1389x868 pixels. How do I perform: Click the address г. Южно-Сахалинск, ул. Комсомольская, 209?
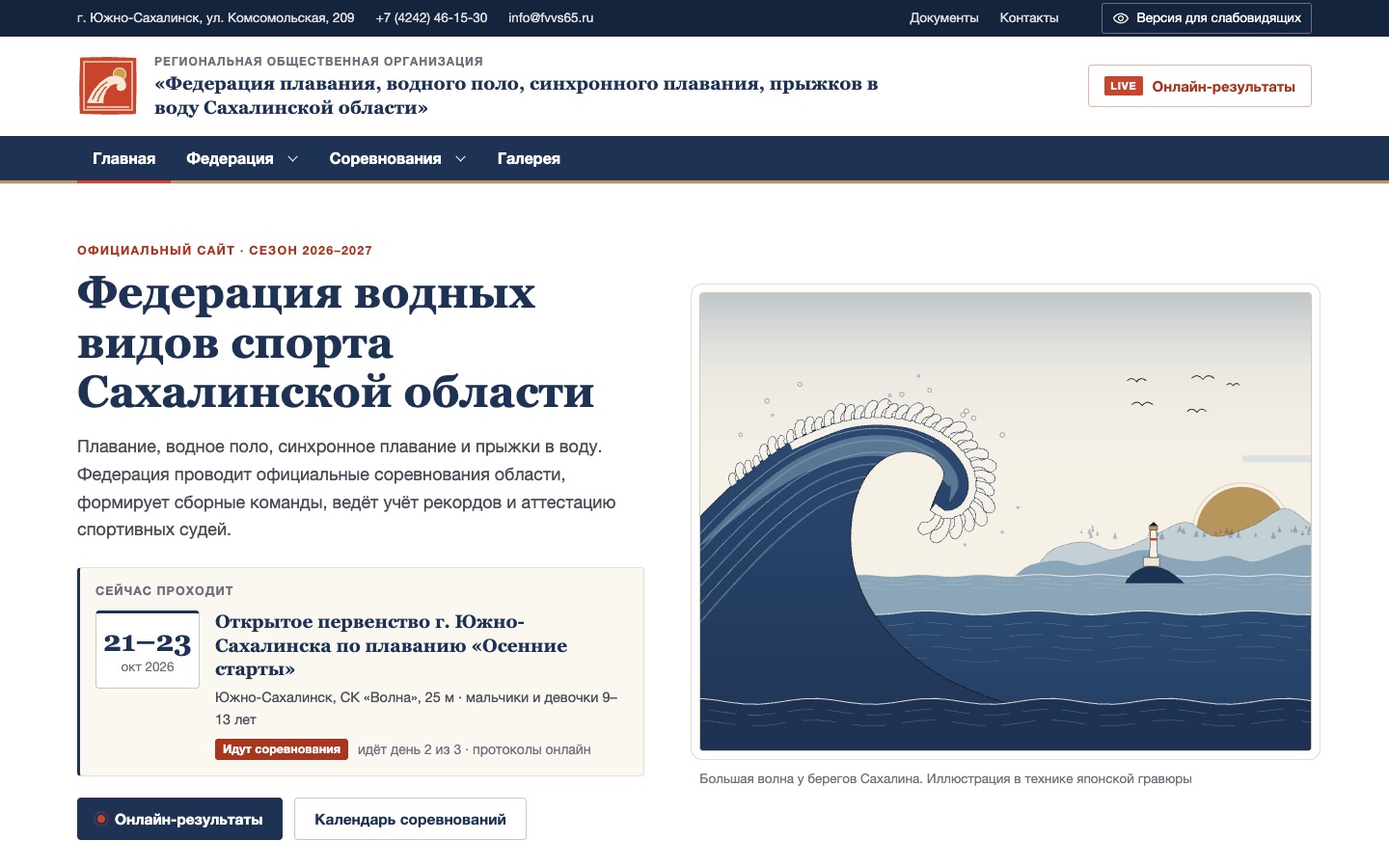[x=216, y=18]
